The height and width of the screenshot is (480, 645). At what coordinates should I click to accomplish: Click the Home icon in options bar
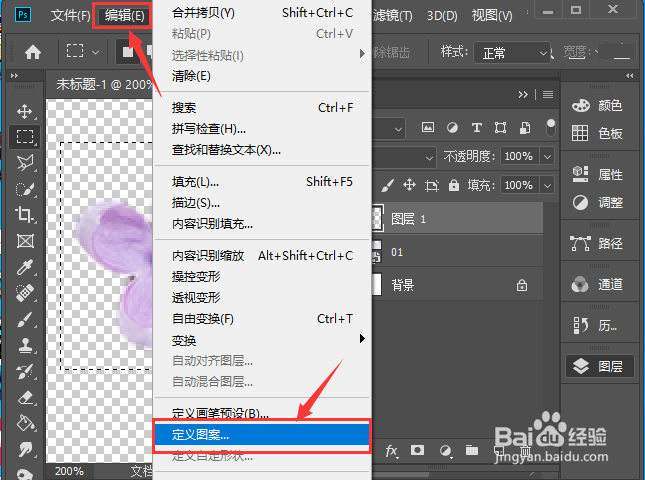click(x=33, y=52)
